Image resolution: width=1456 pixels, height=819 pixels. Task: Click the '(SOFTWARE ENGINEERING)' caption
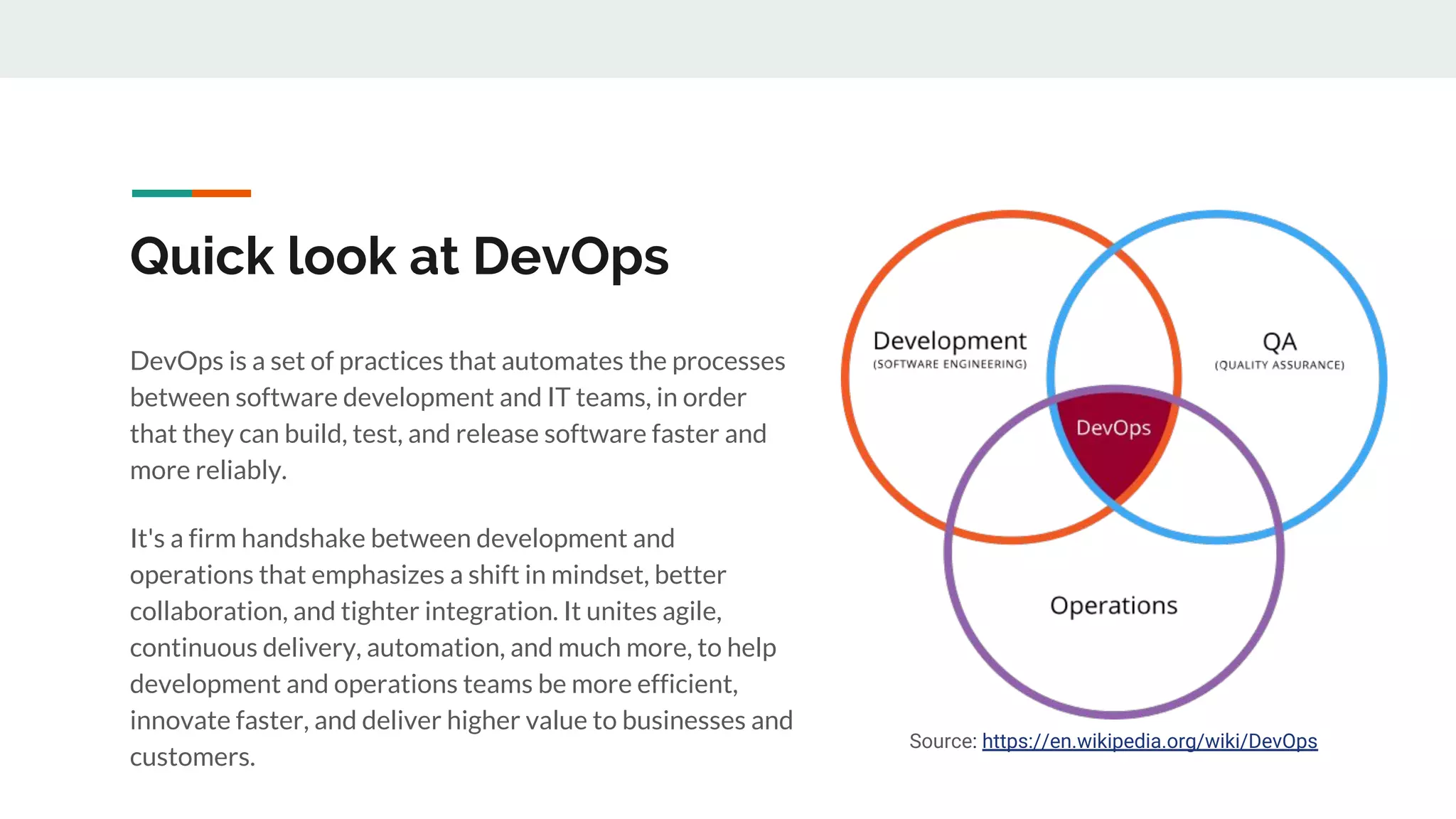click(950, 364)
